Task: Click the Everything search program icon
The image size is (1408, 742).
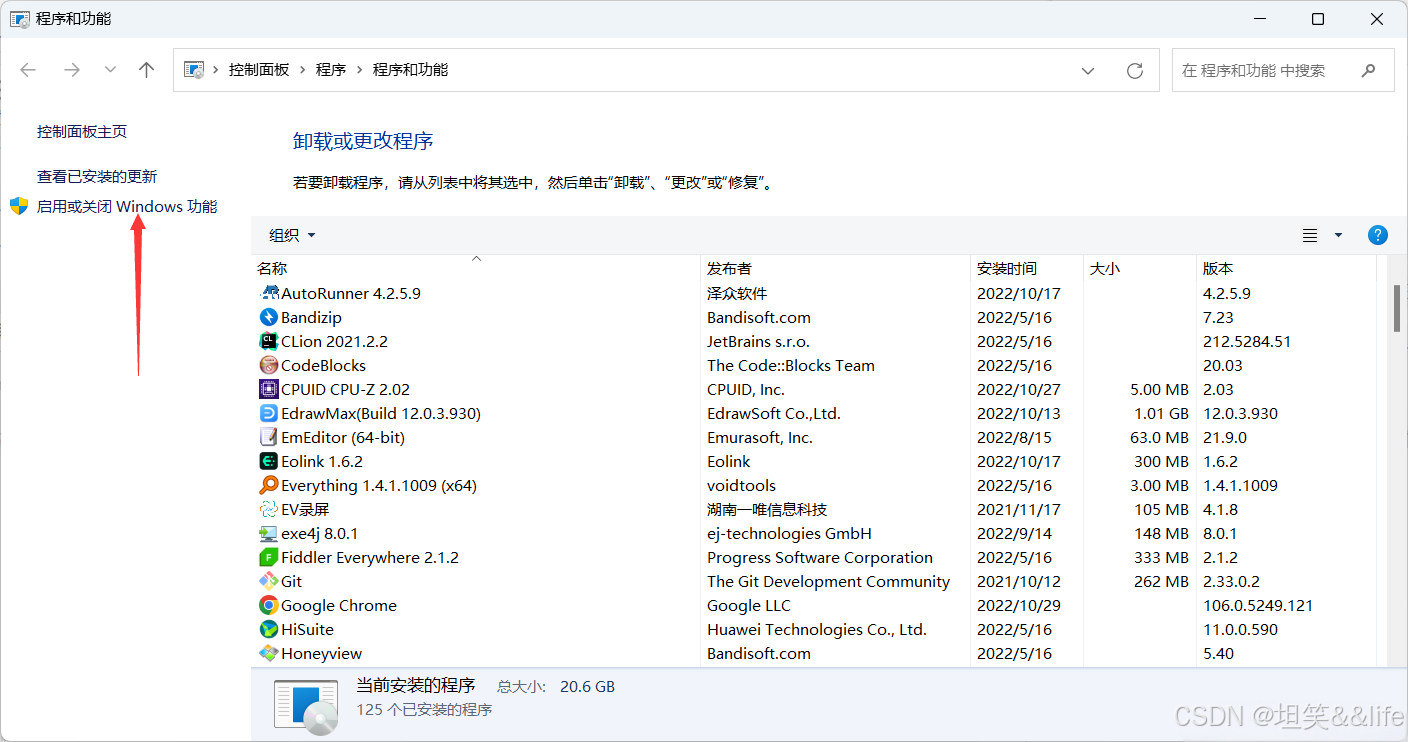Action: 268,485
